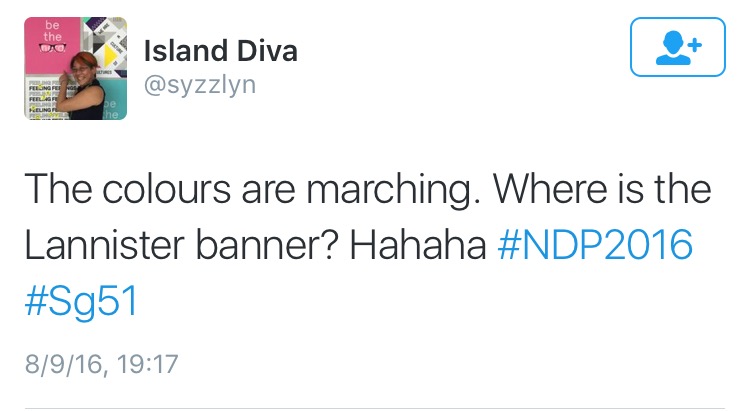Click the divider line below the tweet

[375, 408]
